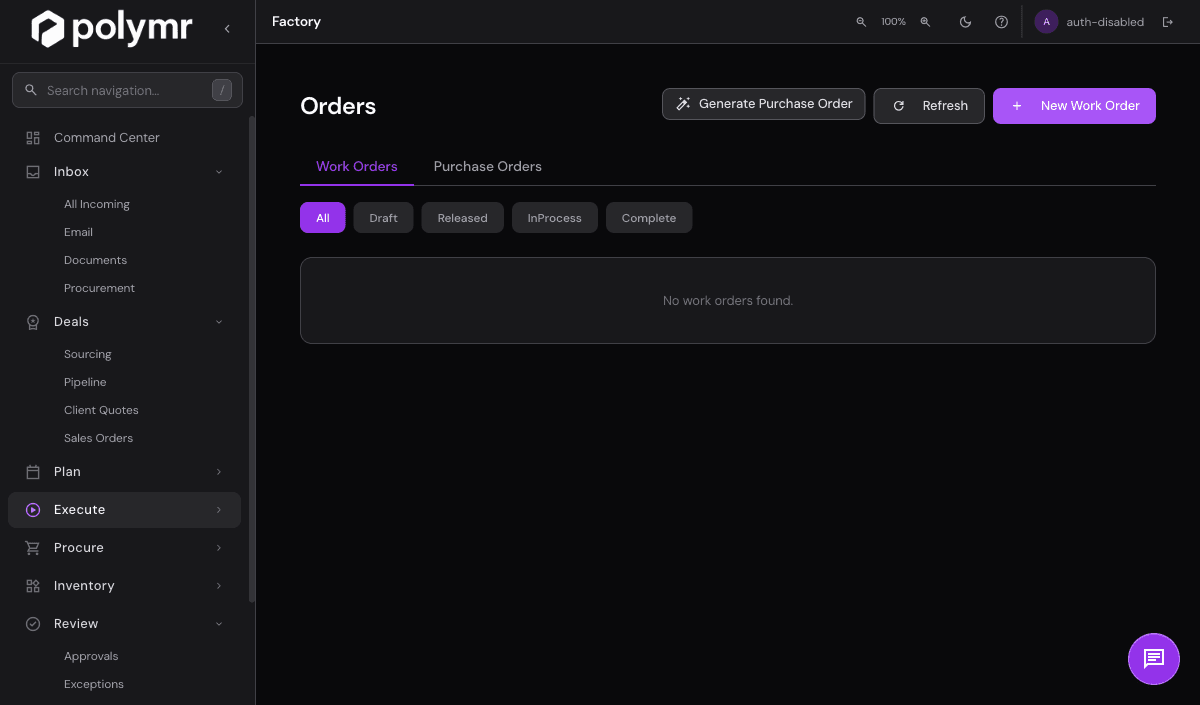Open Pipeline under Deals

[x=85, y=382]
